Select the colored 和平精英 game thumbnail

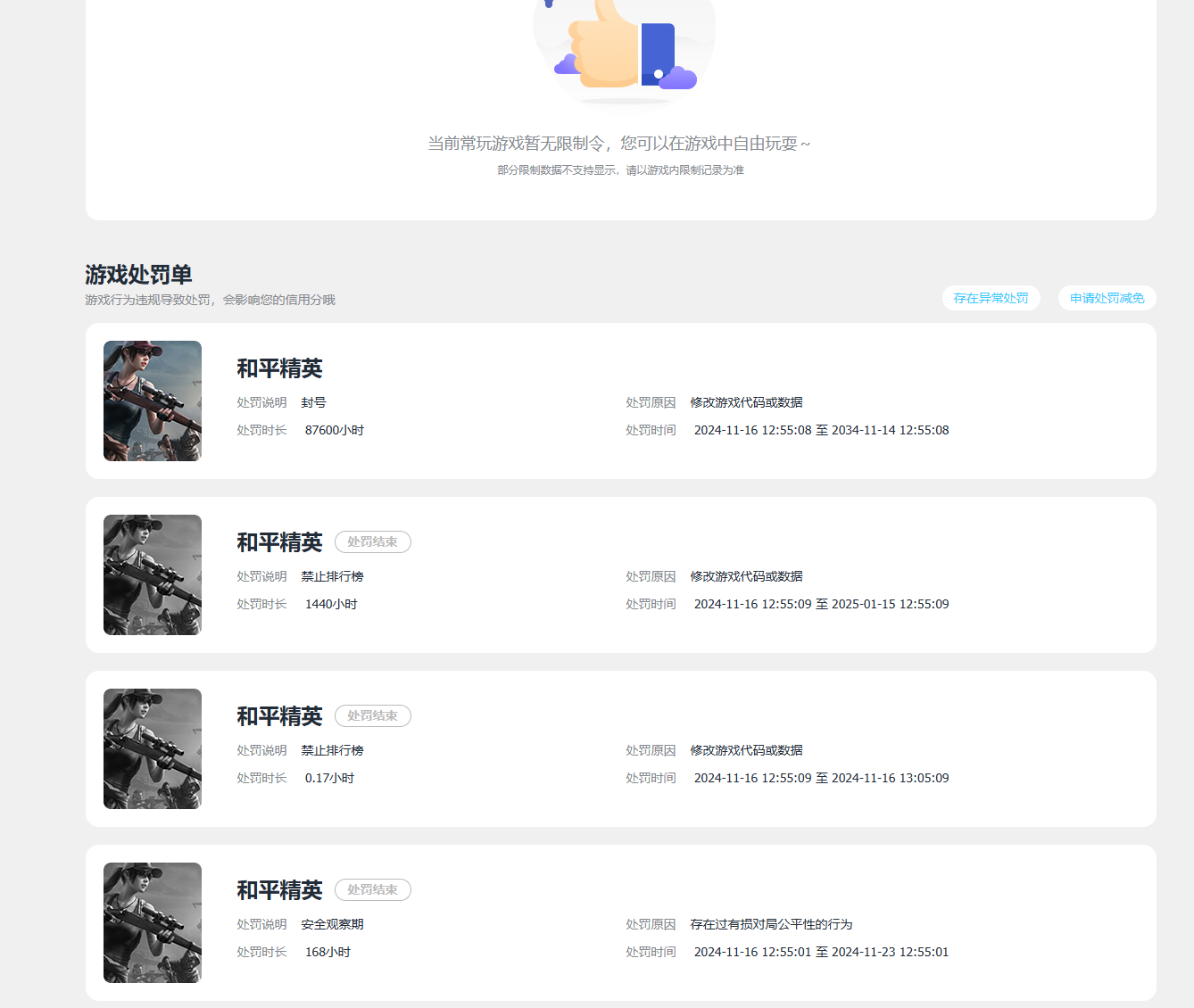[x=153, y=401]
